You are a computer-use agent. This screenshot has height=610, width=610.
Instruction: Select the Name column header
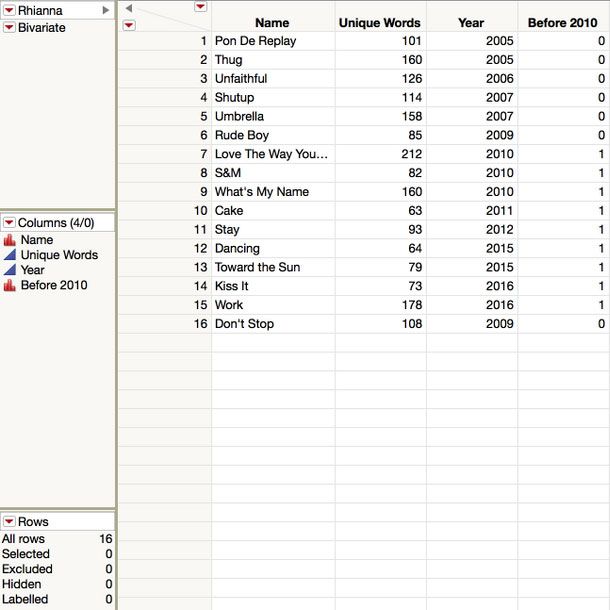point(272,23)
